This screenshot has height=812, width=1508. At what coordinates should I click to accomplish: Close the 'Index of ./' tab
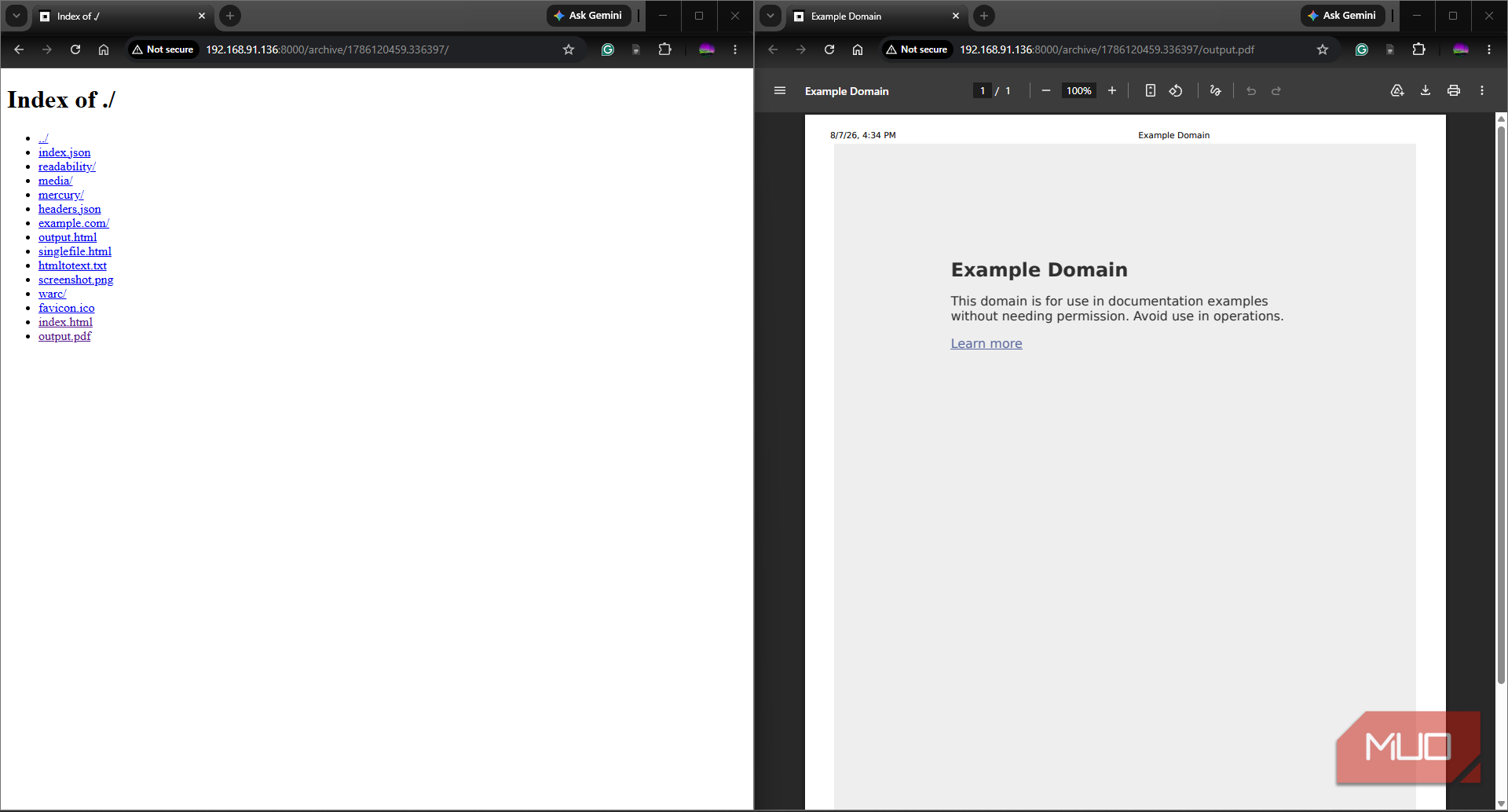202,16
